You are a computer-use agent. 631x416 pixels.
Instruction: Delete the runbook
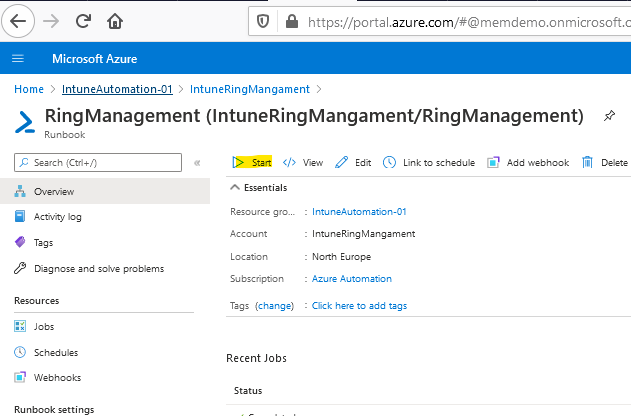point(604,163)
